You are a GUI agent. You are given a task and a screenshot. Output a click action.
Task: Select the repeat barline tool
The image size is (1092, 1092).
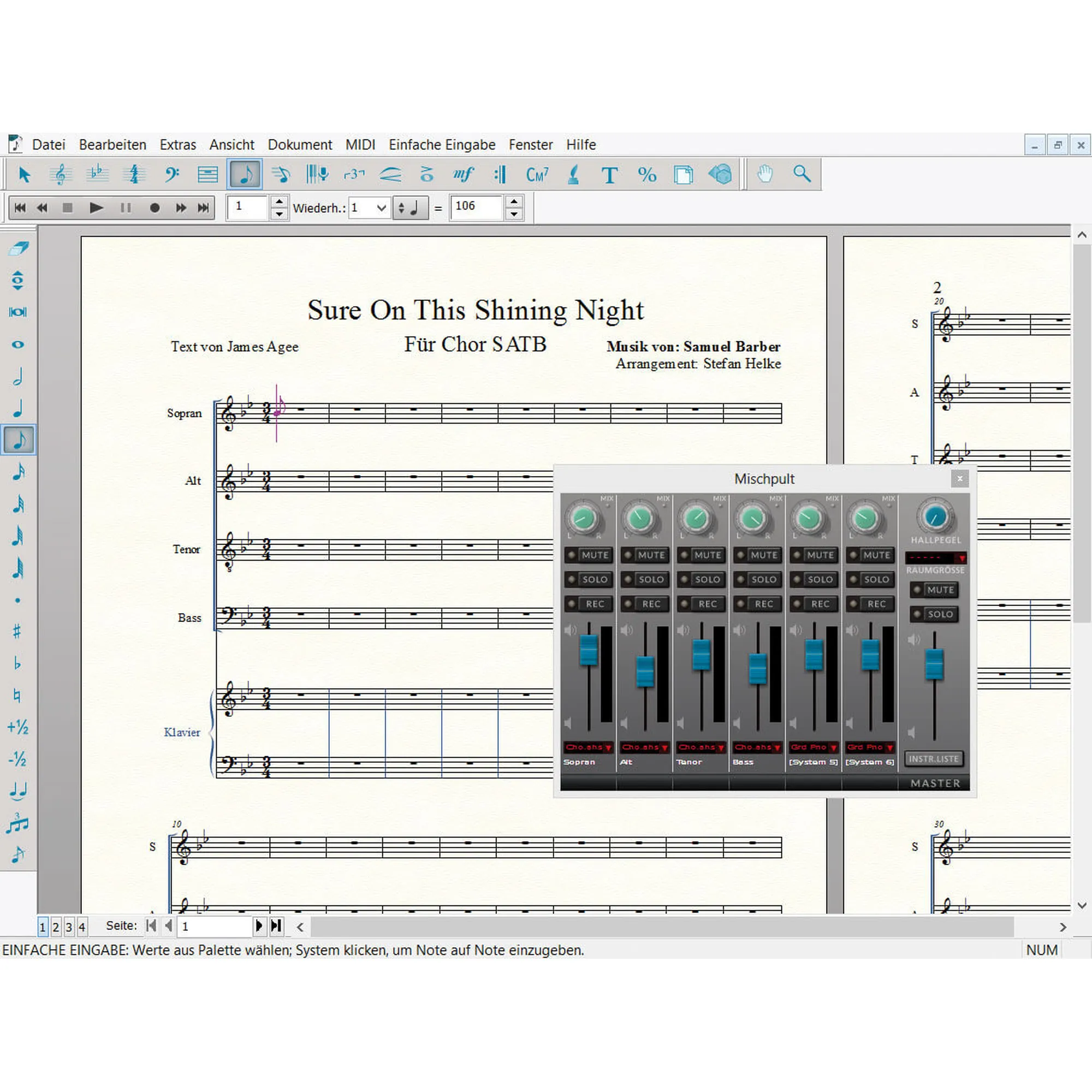(x=500, y=174)
